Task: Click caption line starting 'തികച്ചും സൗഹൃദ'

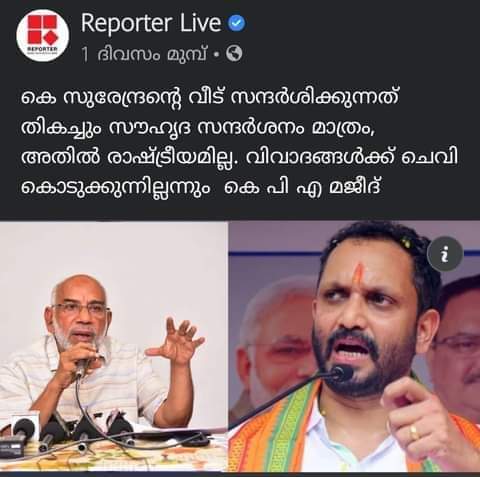Action: click(x=198, y=129)
